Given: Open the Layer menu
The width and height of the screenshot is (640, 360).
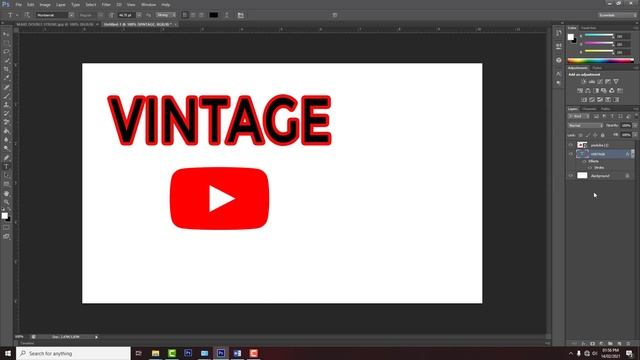Looking at the screenshot, I should pos(60,4).
